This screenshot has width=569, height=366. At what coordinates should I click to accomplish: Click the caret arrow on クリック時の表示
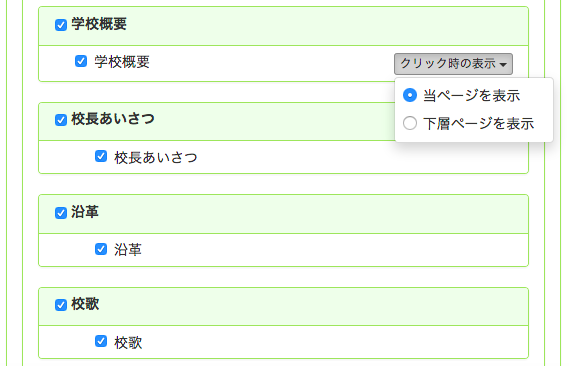[503, 65]
